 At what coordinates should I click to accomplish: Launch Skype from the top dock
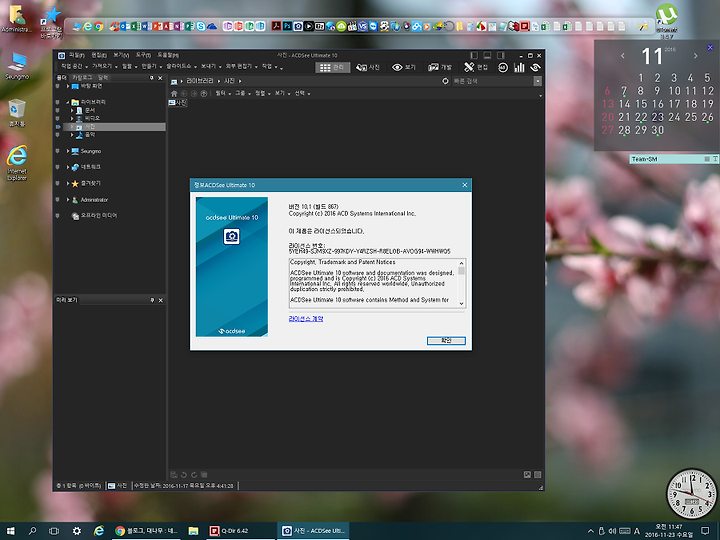click(x=201, y=27)
